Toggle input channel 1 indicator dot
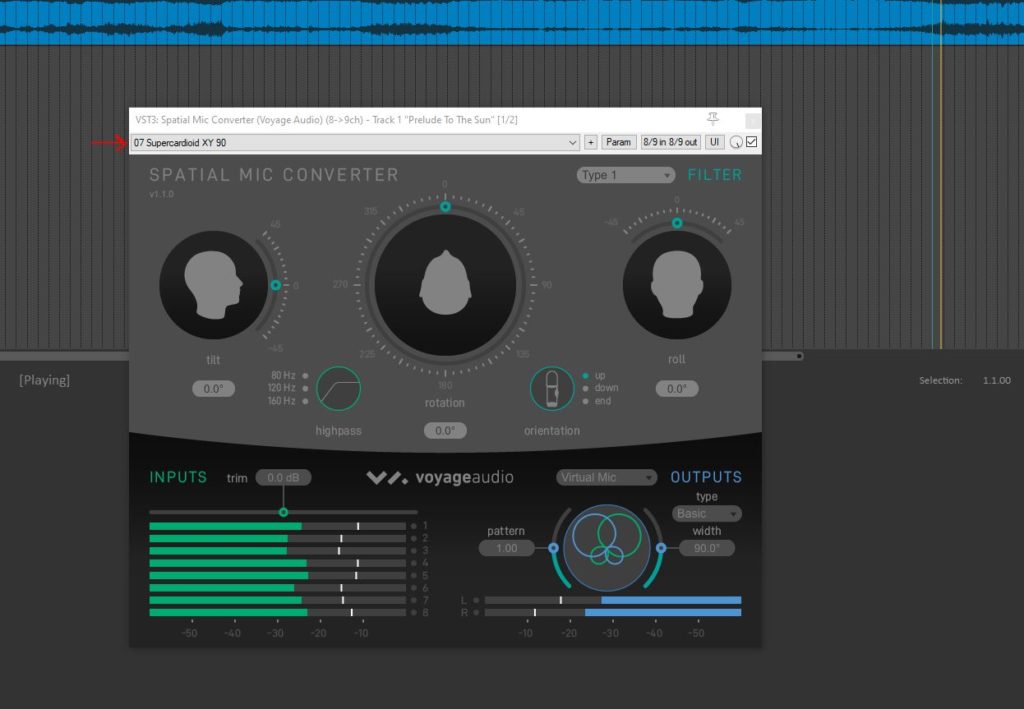The image size is (1024, 709). tap(413, 526)
